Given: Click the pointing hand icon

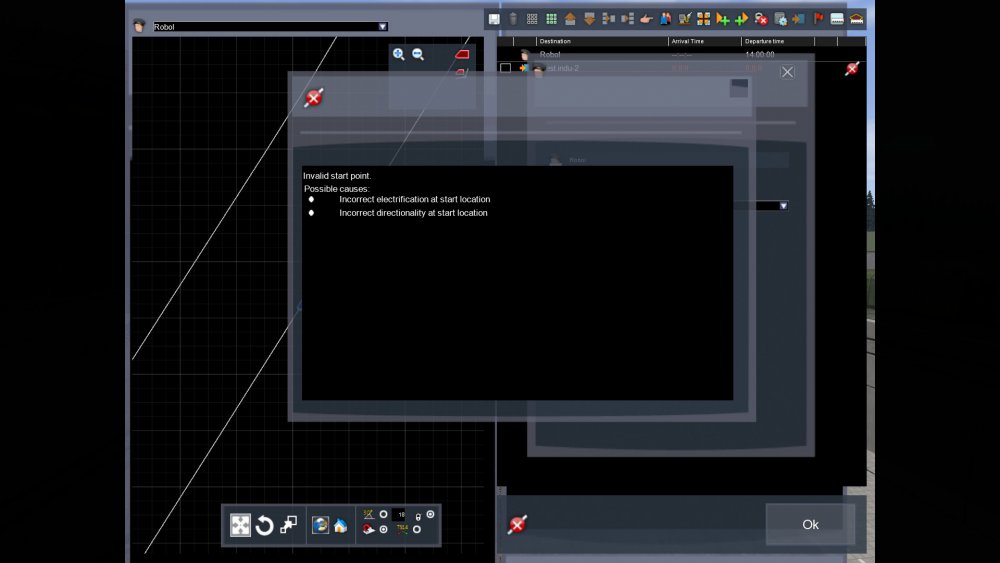Looking at the screenshot, I should pyautogui.click(x=646, y=19).
